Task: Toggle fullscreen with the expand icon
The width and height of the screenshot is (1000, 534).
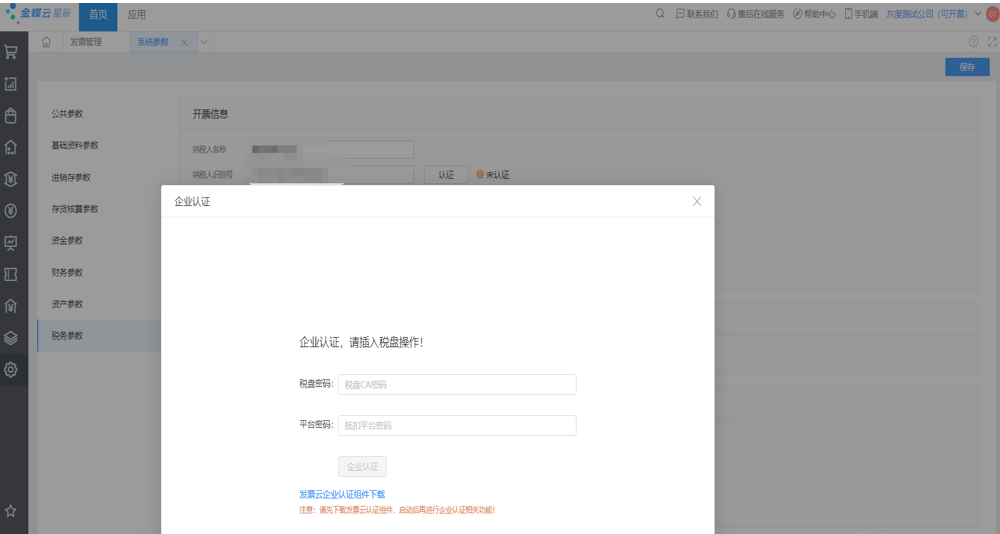Action: tap(992, 41)
